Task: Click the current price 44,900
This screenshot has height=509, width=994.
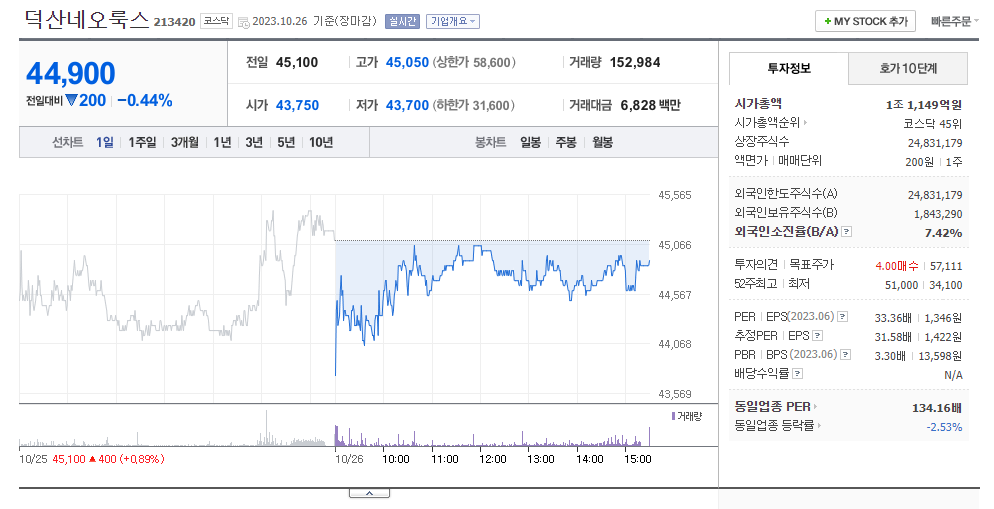Action: click(x=71, y=74)
